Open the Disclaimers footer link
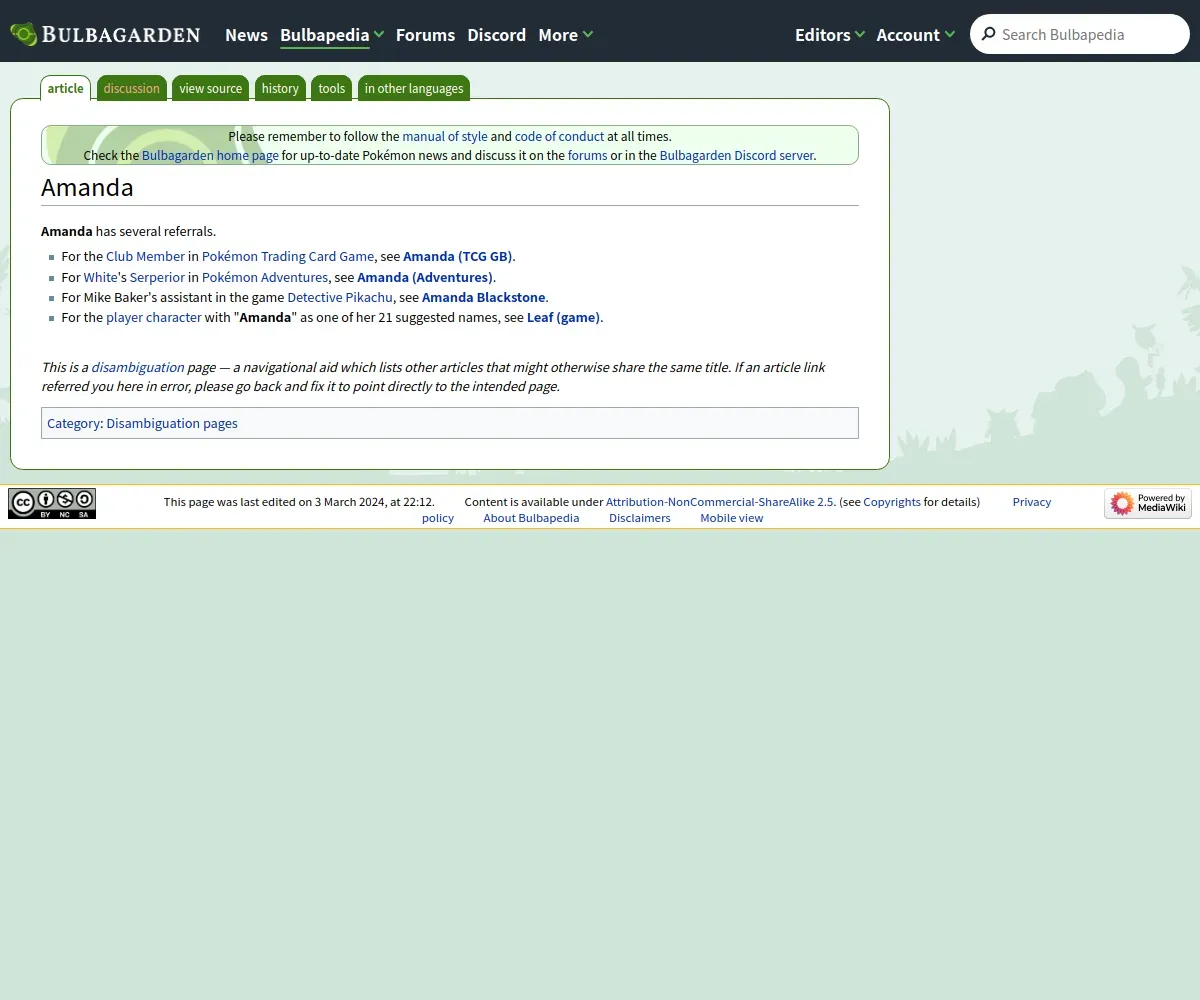Image resolution: width=1200 pixels, height=1000 pixels. coord(639,518)
